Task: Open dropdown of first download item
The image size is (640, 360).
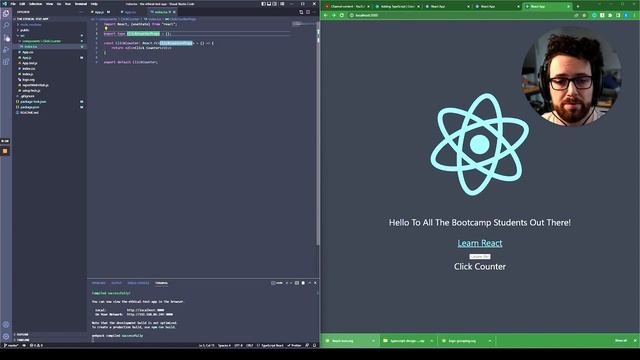Action: (x=373, y=341)
